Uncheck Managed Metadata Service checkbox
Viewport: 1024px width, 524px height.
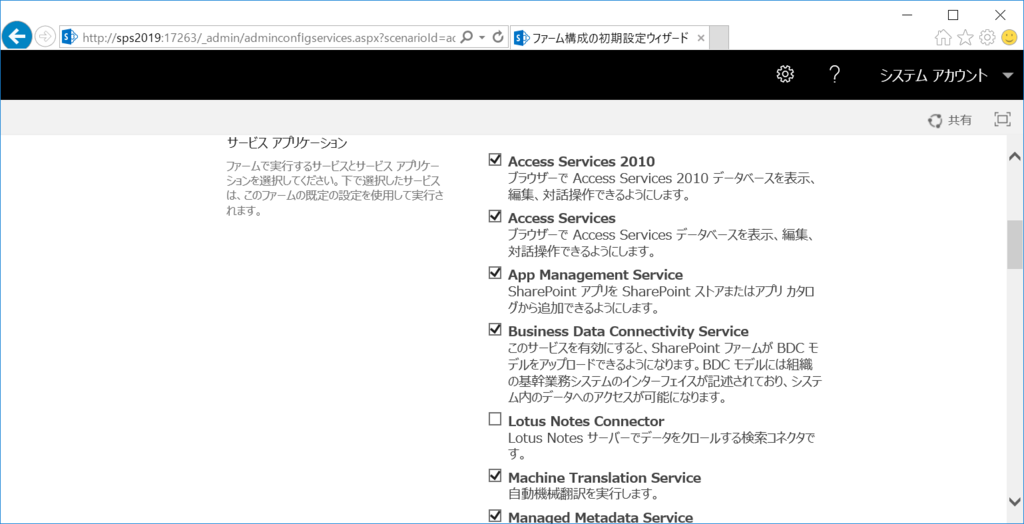pos(495,516)
